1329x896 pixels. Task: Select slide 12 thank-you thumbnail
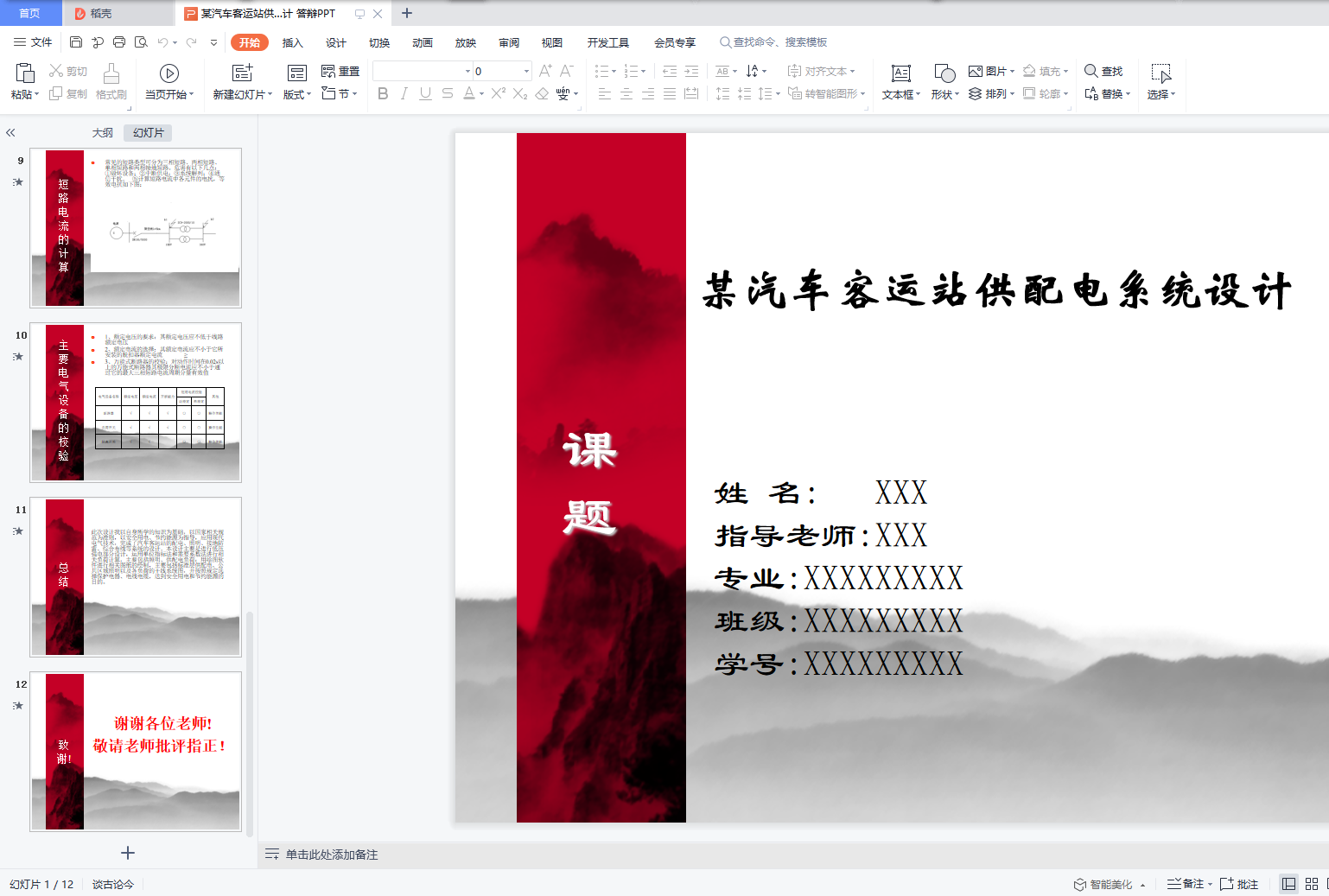point(136,751)
